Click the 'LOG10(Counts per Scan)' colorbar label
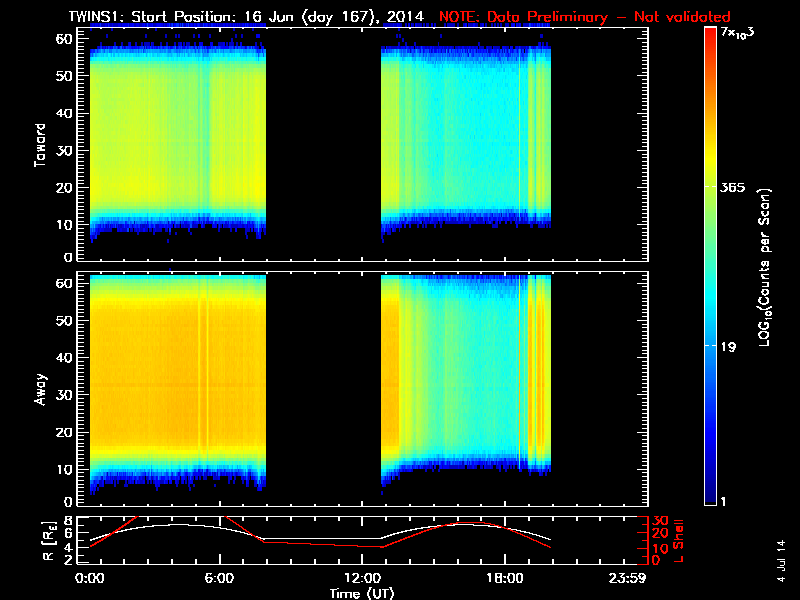This screenshot has height=600, width=800. [x=764, y=267]
